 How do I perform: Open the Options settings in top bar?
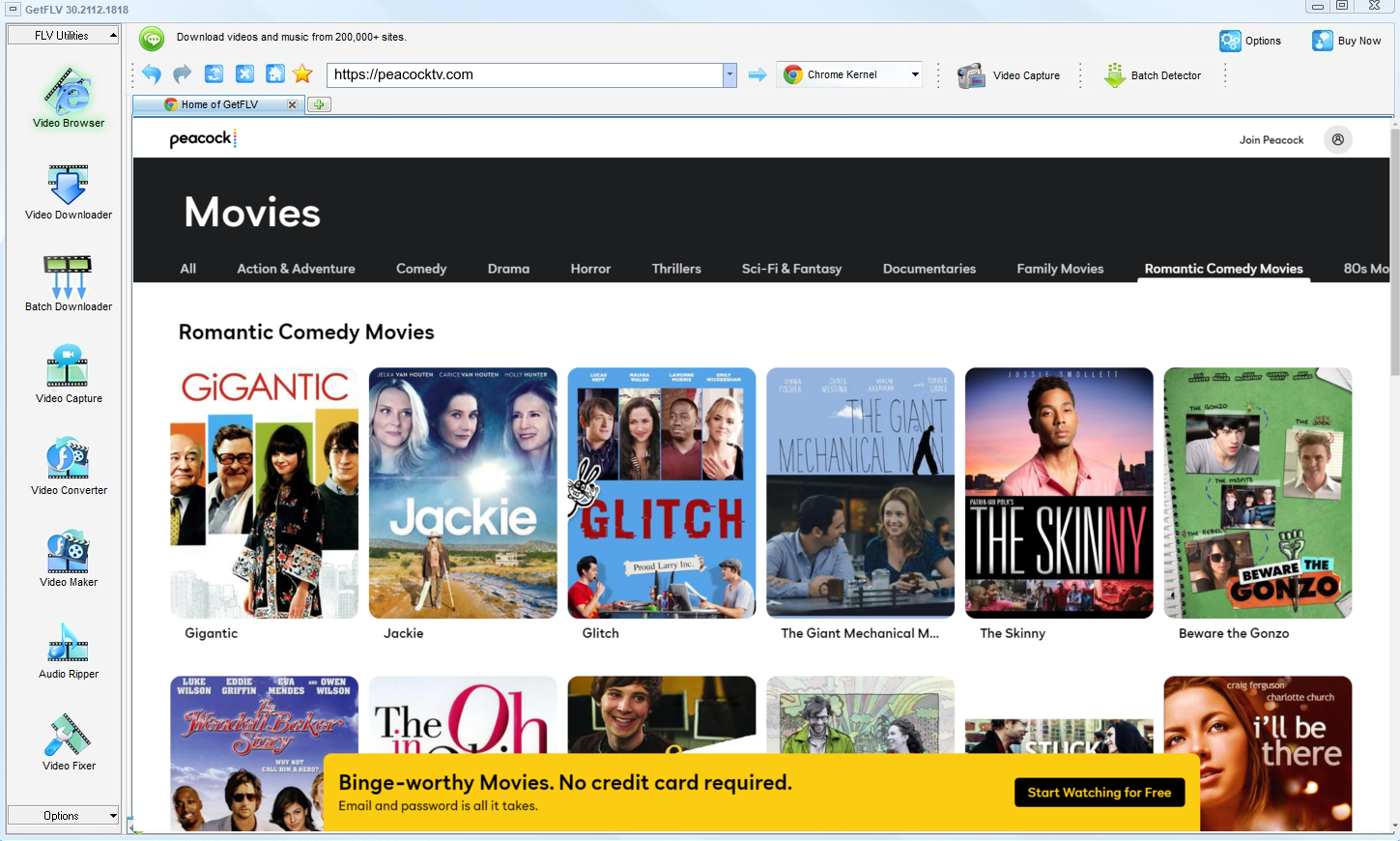[x=1250, y=41]
